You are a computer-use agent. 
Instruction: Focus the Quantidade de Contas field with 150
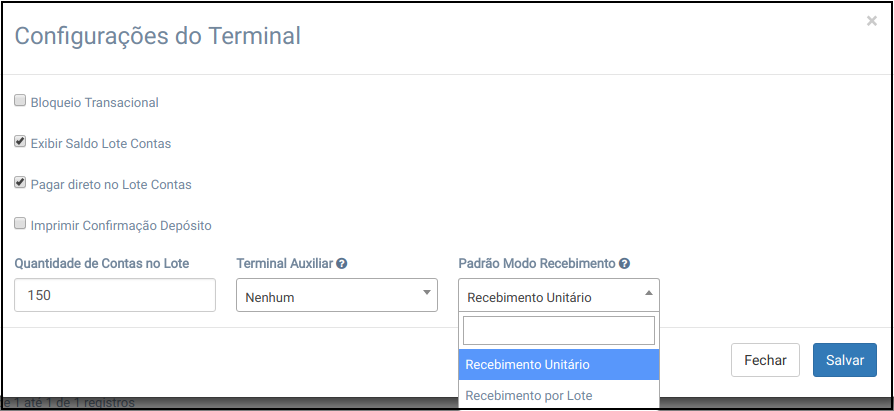[x=115, y=296]
